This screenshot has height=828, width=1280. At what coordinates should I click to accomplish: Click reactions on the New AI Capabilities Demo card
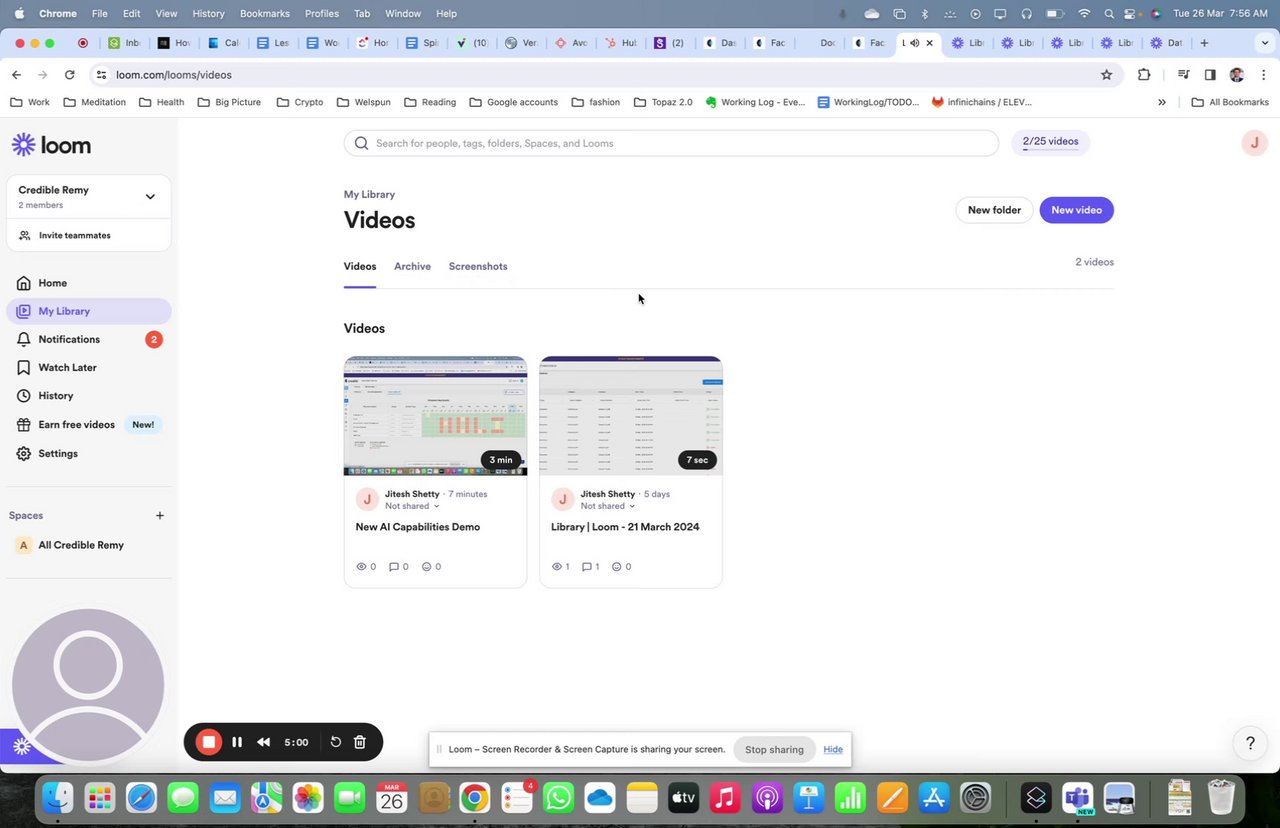[431, 567]
